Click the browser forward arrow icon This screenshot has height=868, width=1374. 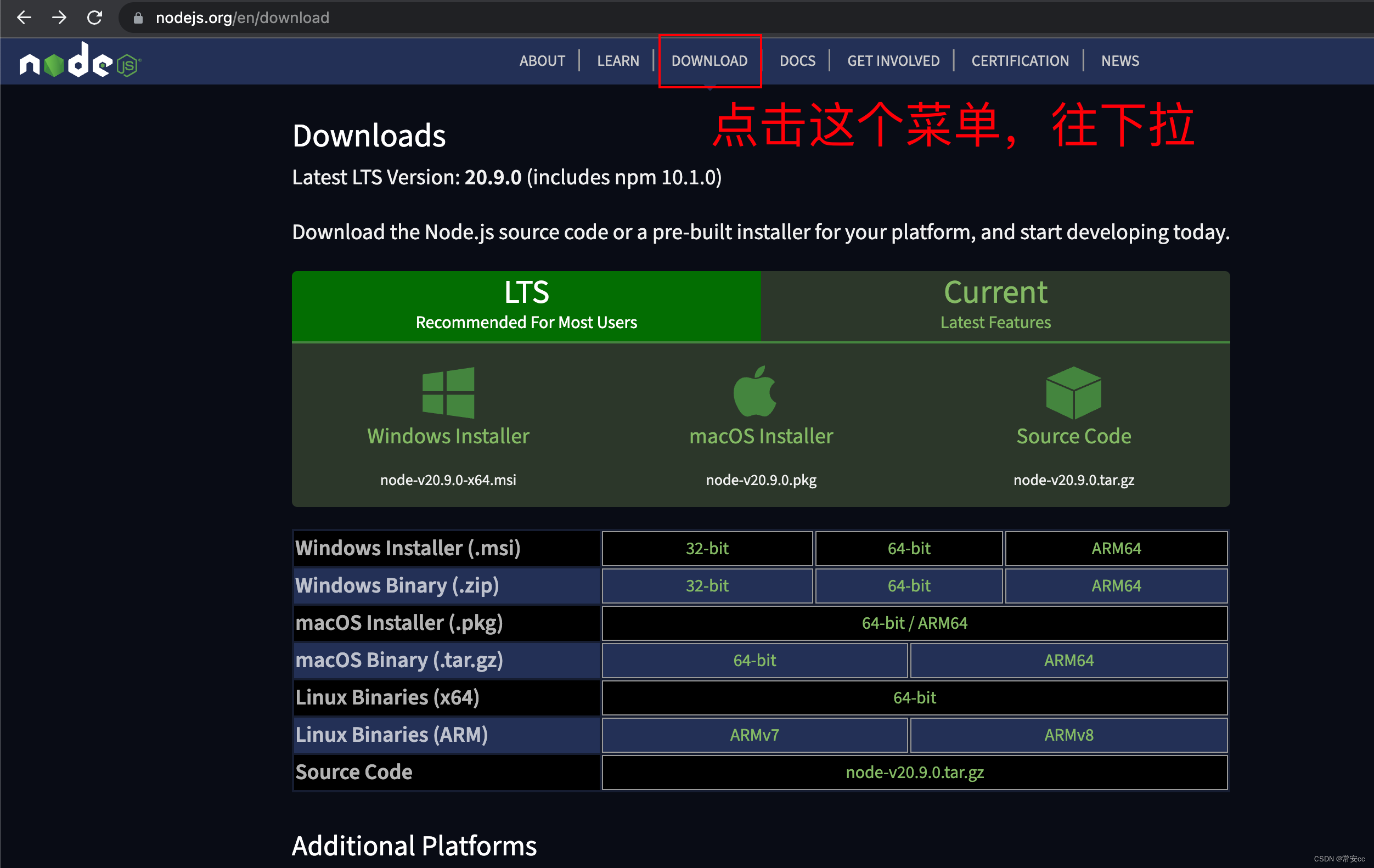tap(59, 18)
